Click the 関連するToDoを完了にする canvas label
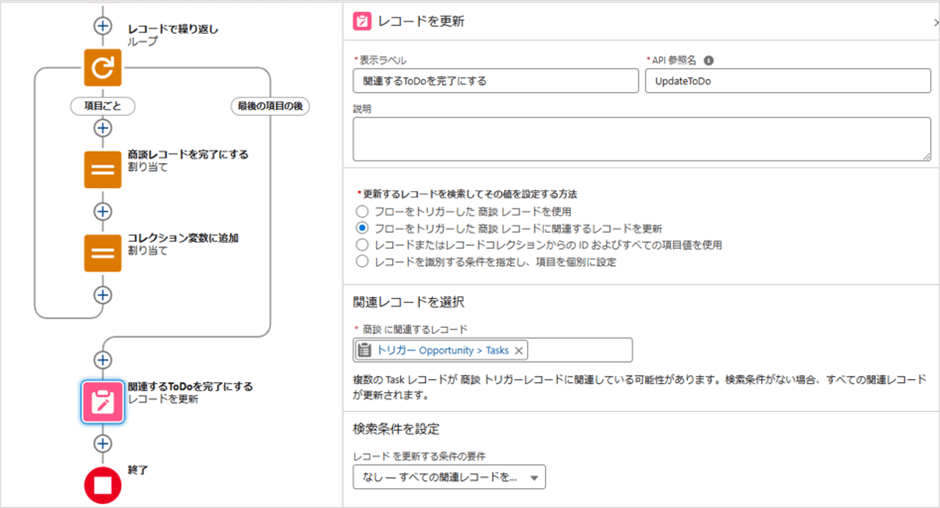 coord(190,386)
